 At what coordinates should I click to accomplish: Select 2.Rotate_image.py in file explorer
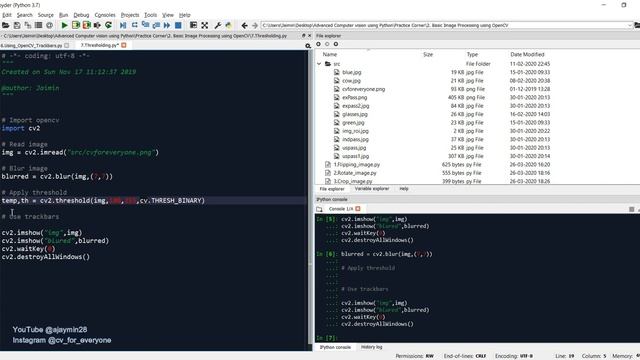355,173
